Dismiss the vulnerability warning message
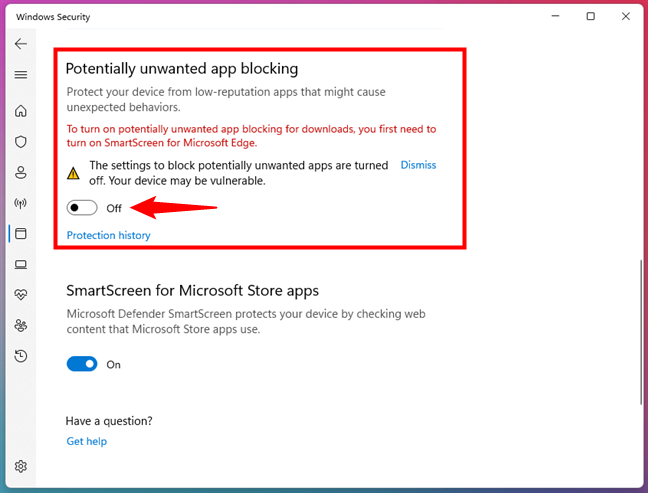 [x=418, y=165]
